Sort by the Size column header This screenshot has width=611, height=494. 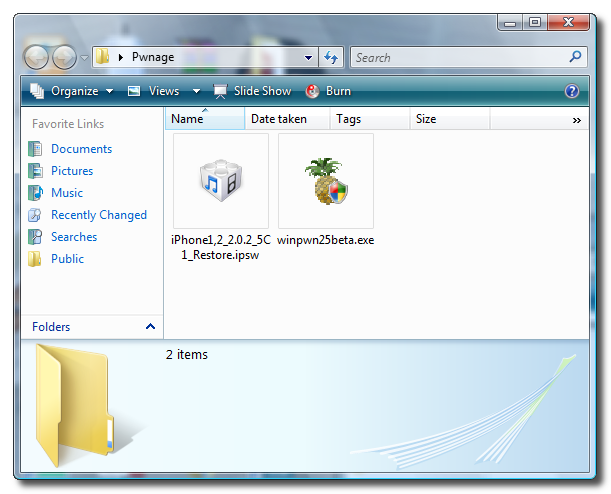[450, 118]
